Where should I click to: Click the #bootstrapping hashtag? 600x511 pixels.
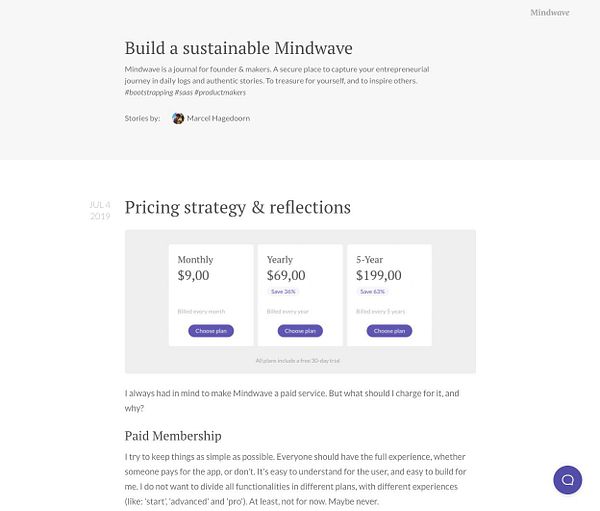pos(148,92)
